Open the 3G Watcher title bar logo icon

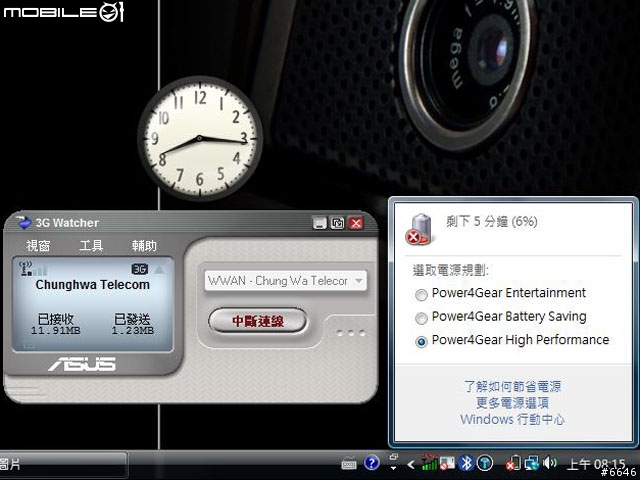click(24, 222)
